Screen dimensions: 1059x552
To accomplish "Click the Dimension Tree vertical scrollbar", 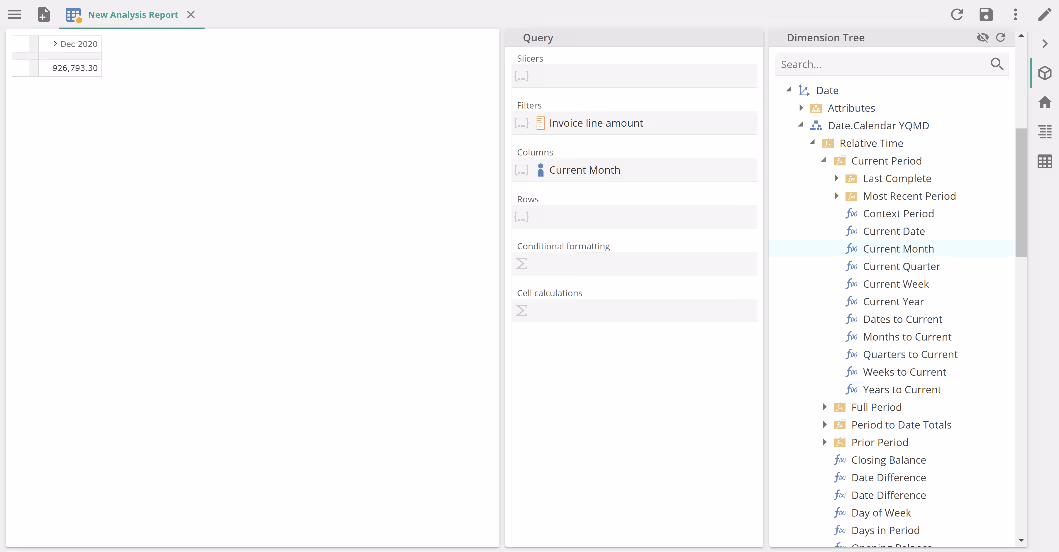I will tap(1021, 190).
